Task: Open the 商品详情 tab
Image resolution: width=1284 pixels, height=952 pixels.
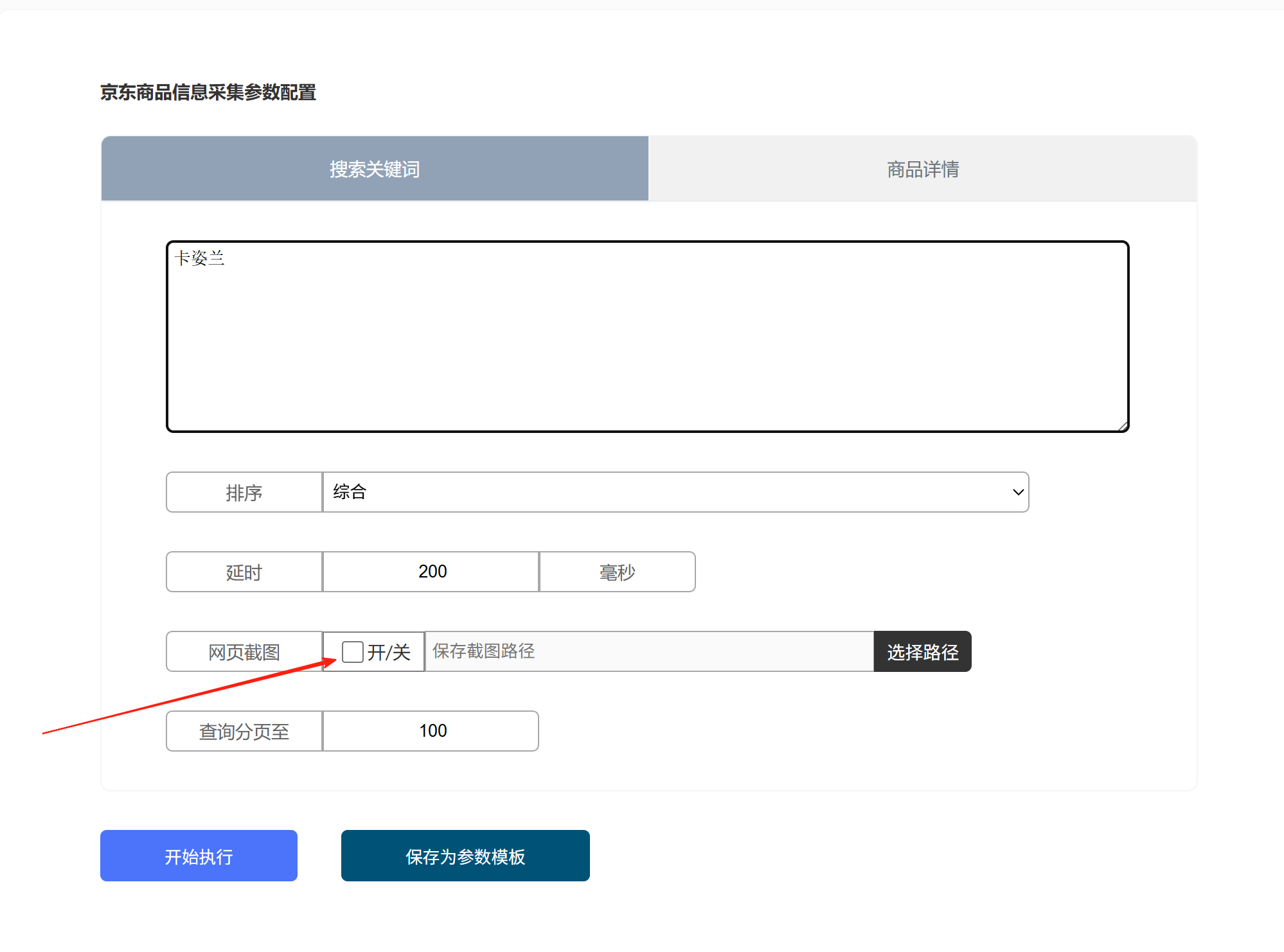Action: pos(922,169)
